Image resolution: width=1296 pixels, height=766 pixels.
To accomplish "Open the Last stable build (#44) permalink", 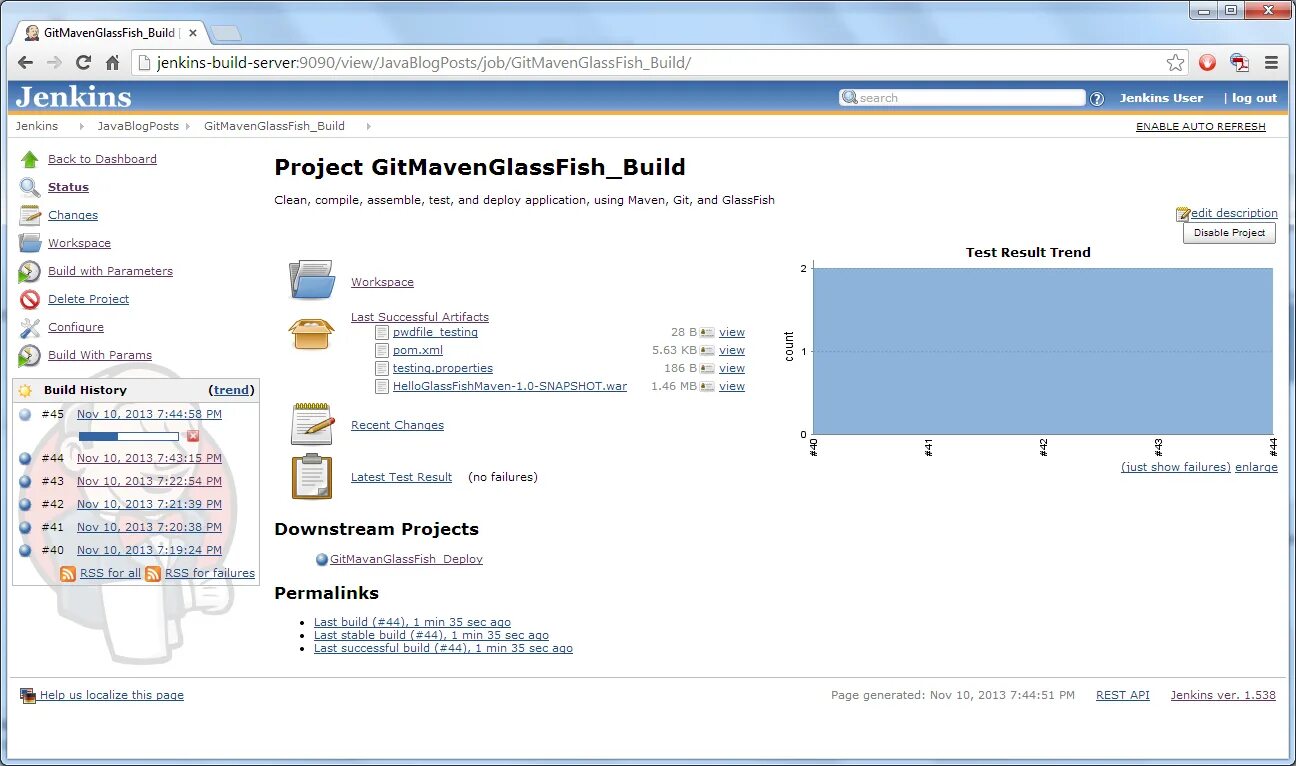I will pos(431,635).
